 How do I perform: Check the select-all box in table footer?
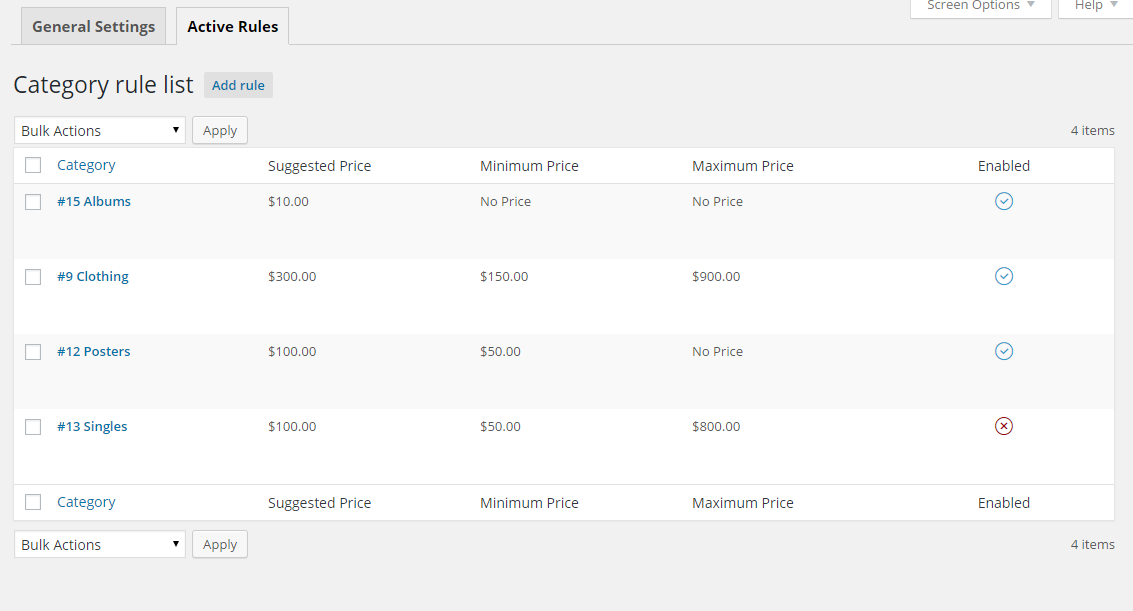pyautogui.click(x=33, y=502)
